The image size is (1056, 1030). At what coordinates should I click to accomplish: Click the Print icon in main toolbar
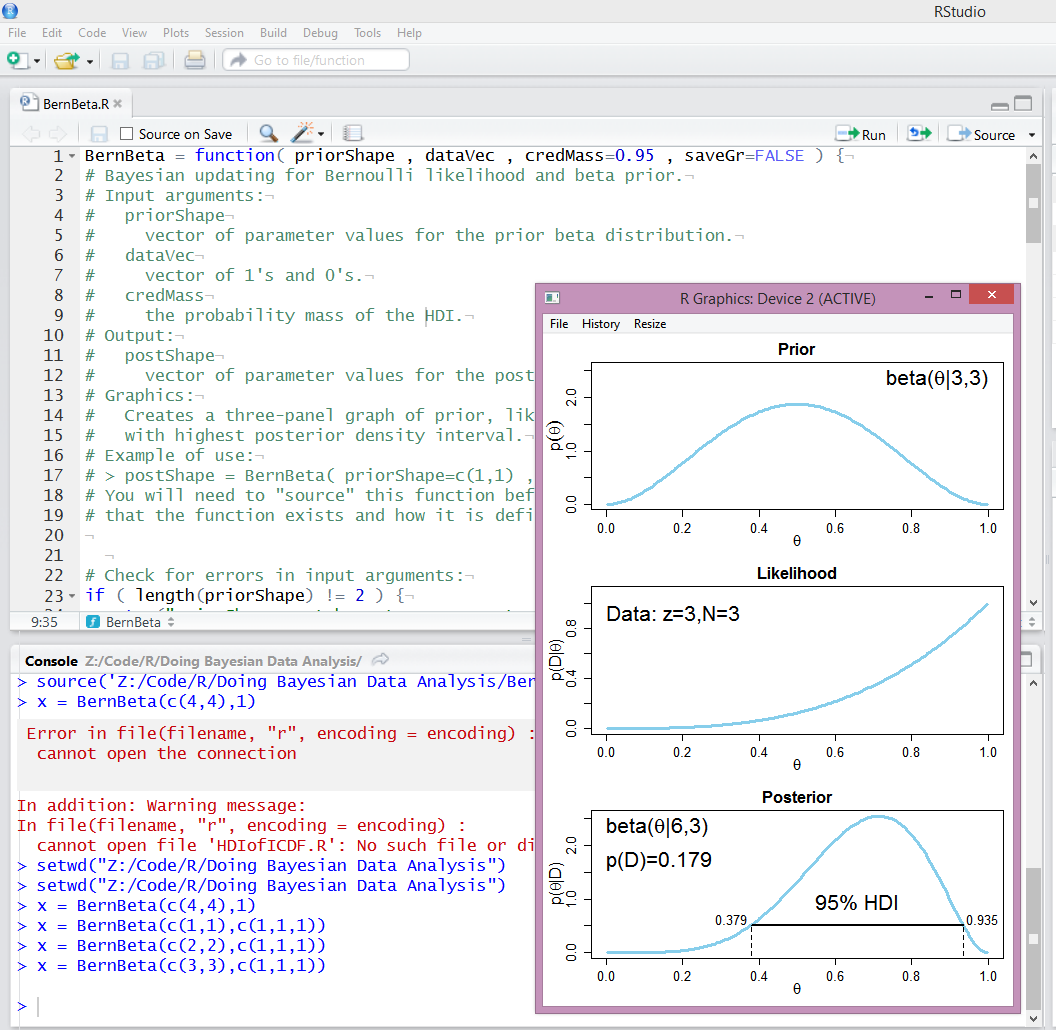195,61
